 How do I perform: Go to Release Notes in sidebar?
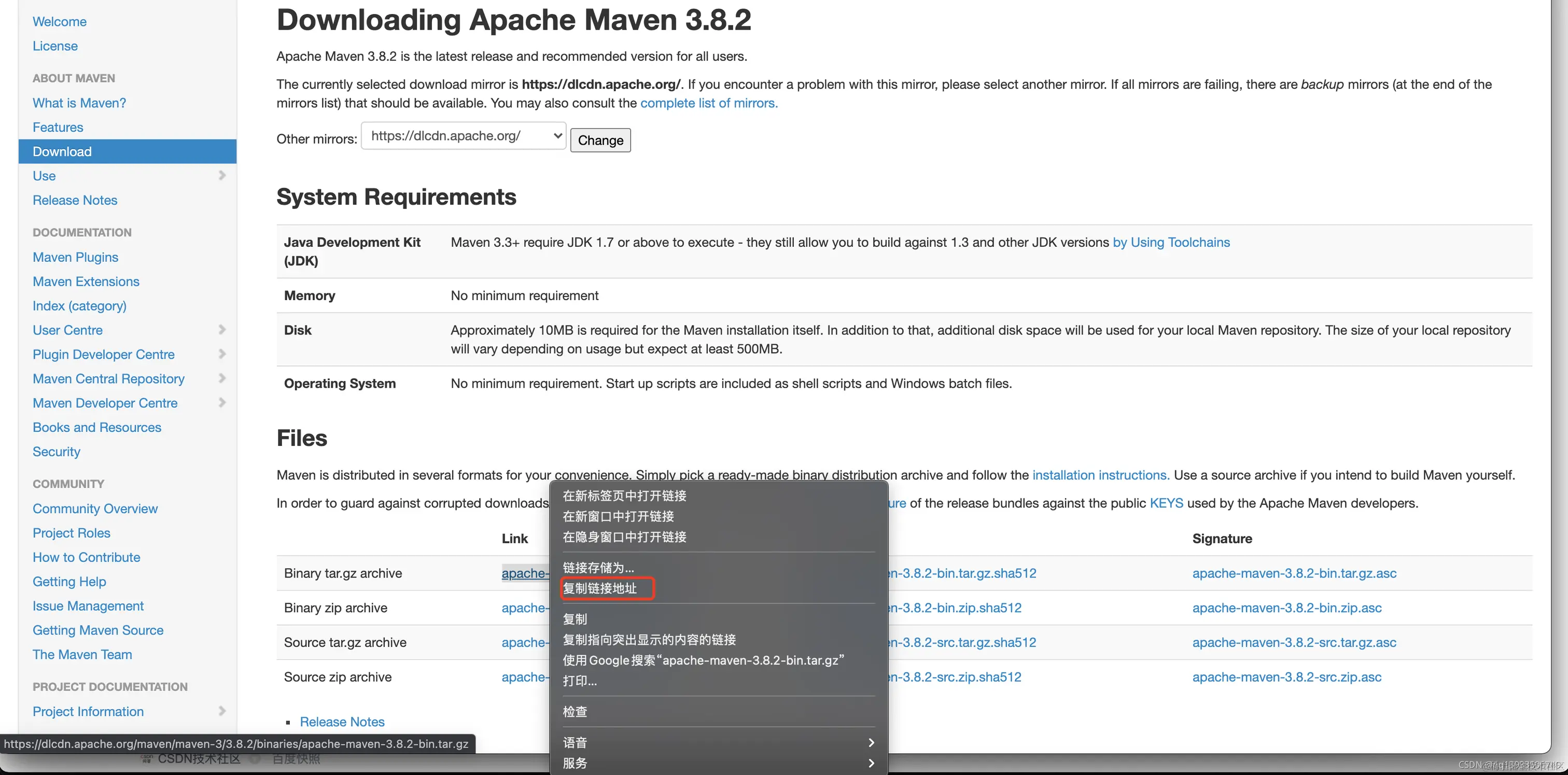pos(75,200)
